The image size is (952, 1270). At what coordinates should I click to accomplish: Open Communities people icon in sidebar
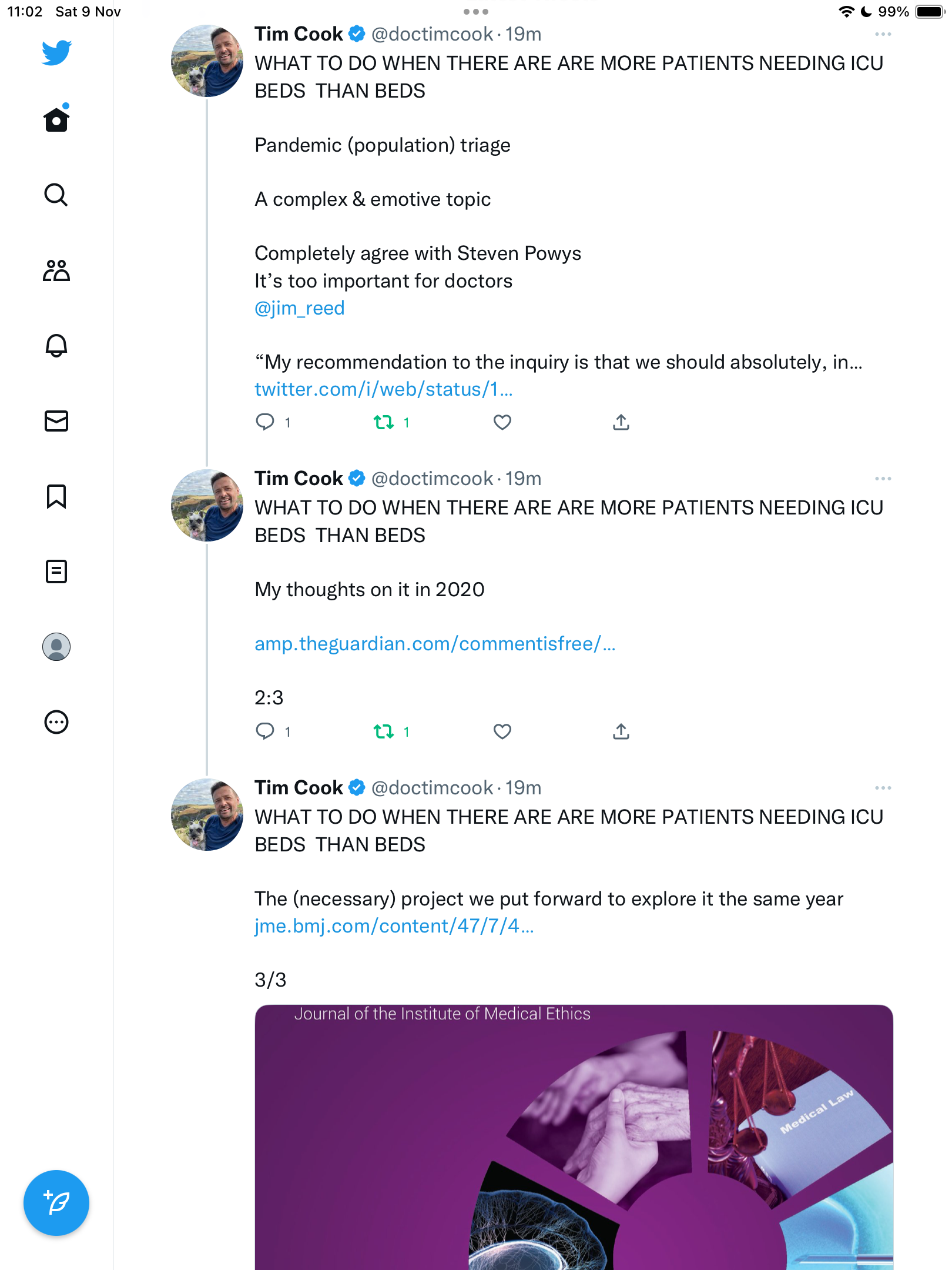click(x=56, y=270)
